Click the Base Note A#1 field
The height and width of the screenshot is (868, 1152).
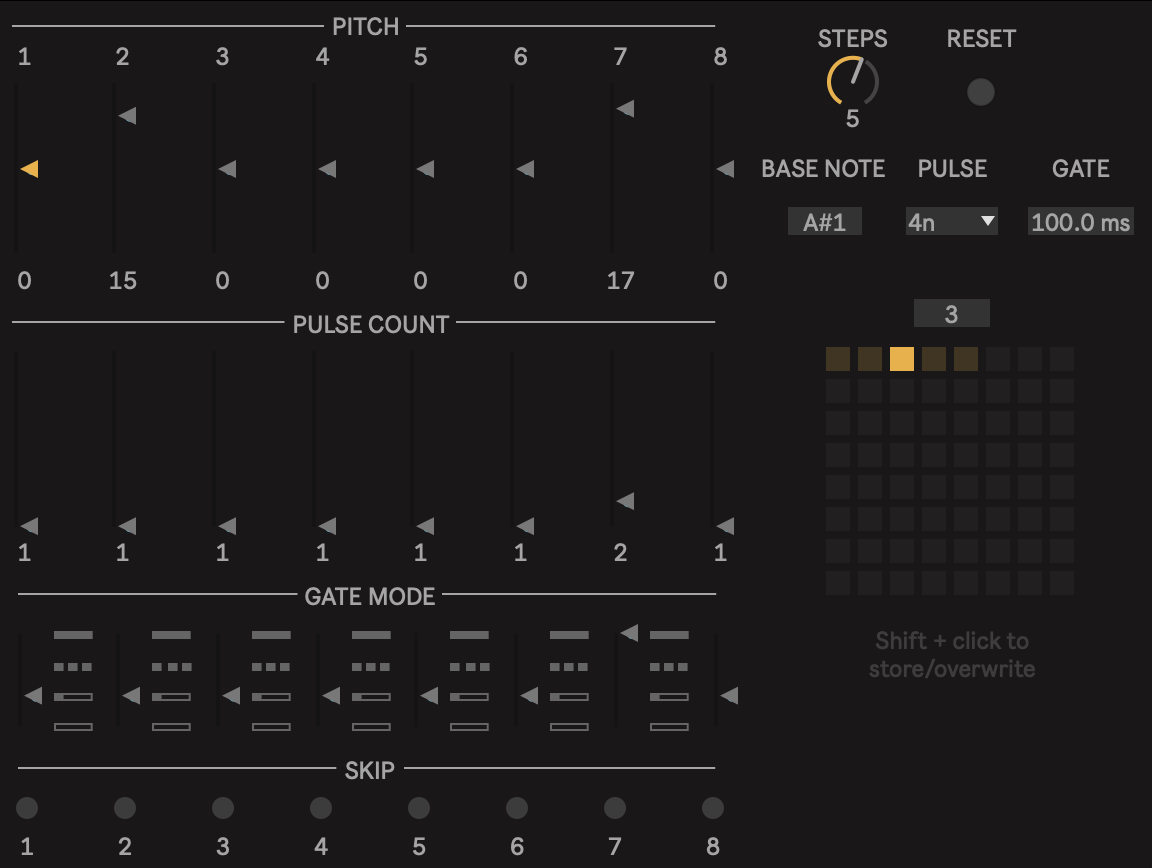click(824, 222)
